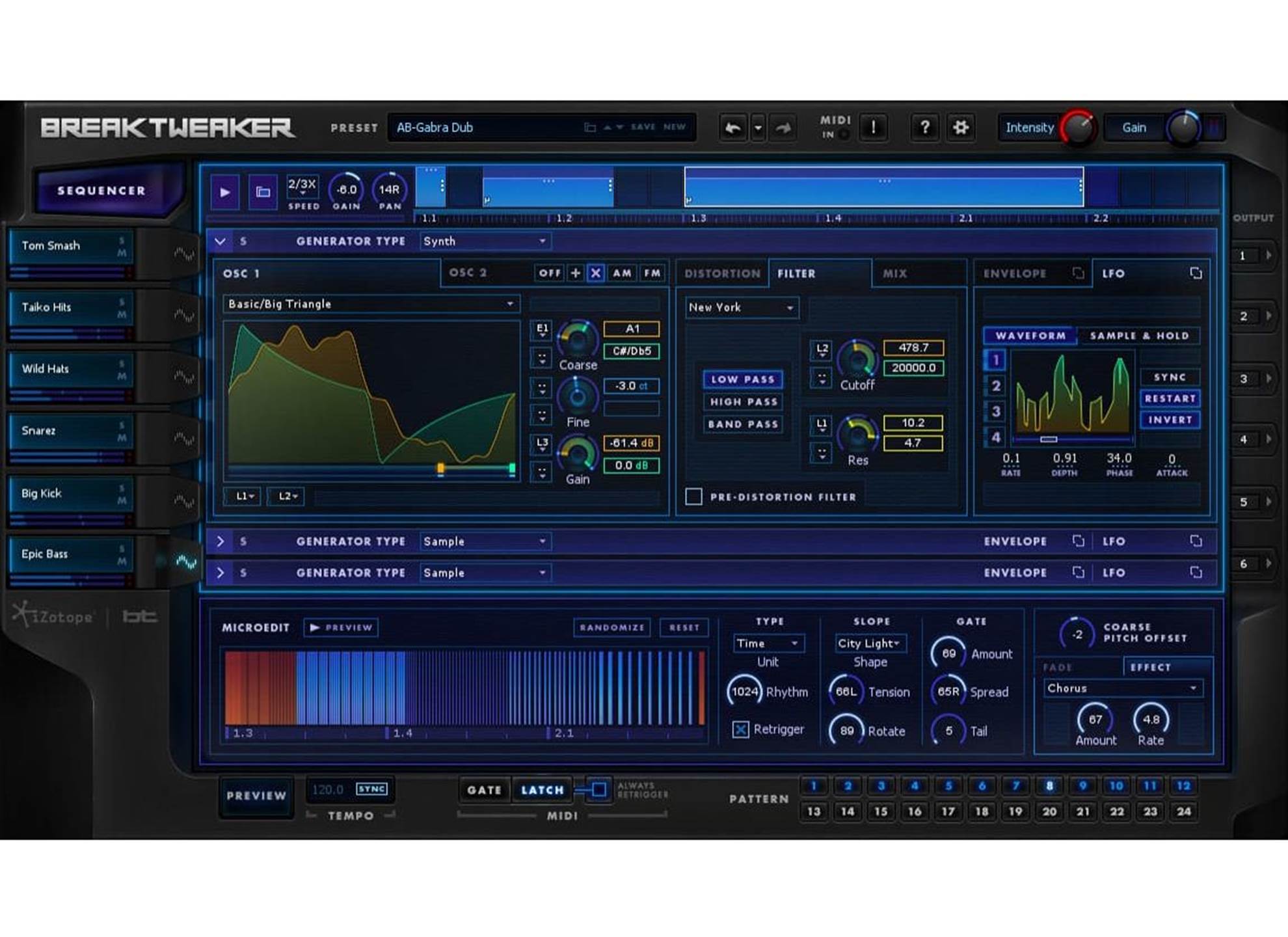Select AM oscillator mode
The height and width of the screenshot is (937, 1288).
pyautogui.click(x=623, y=273)
